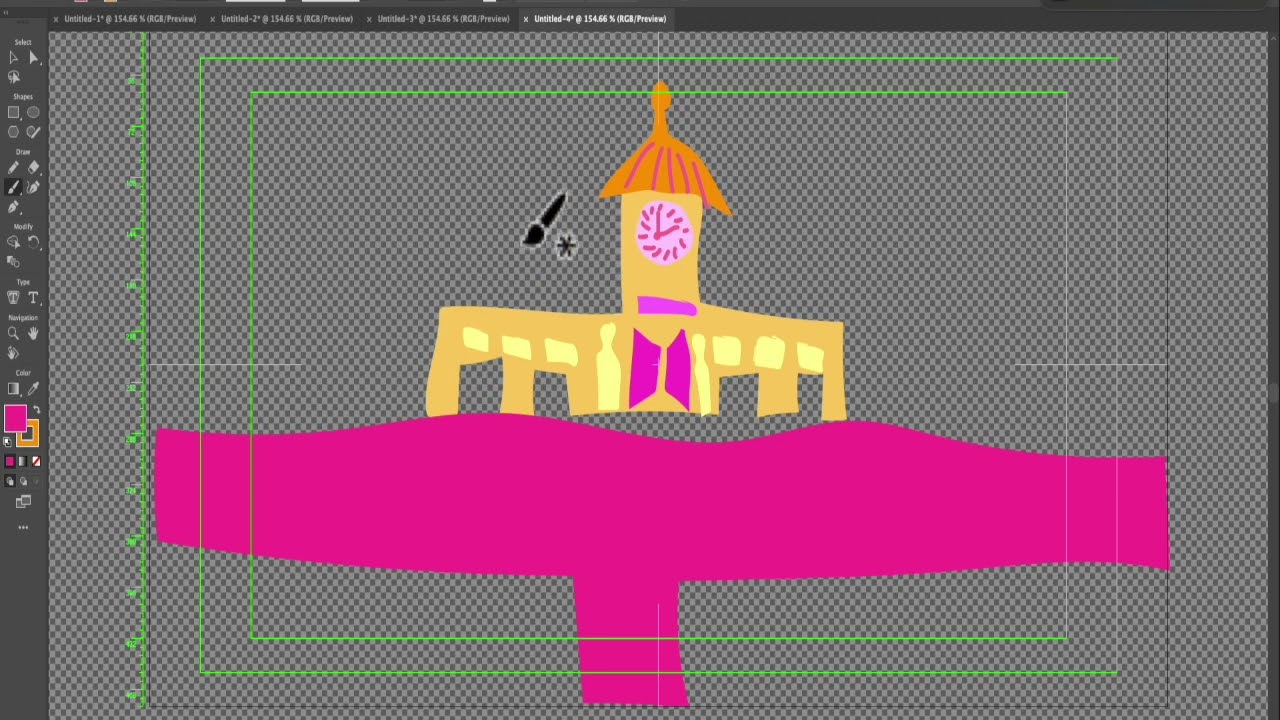Select the Shaper tool in Shapes section
This screenshot has height=720, width=1280.
[33, 132]
